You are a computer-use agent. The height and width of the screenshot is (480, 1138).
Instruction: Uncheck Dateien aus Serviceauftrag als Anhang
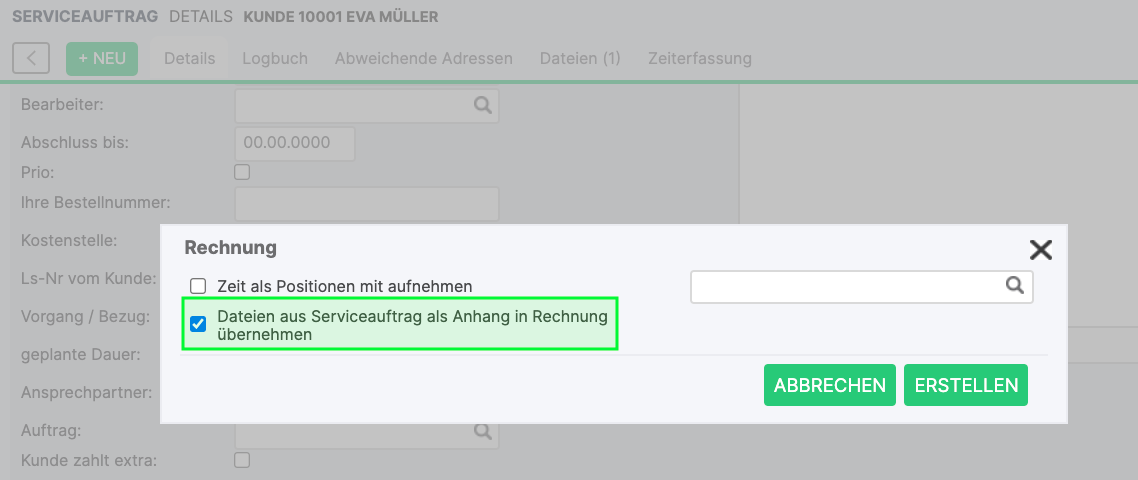198,324
